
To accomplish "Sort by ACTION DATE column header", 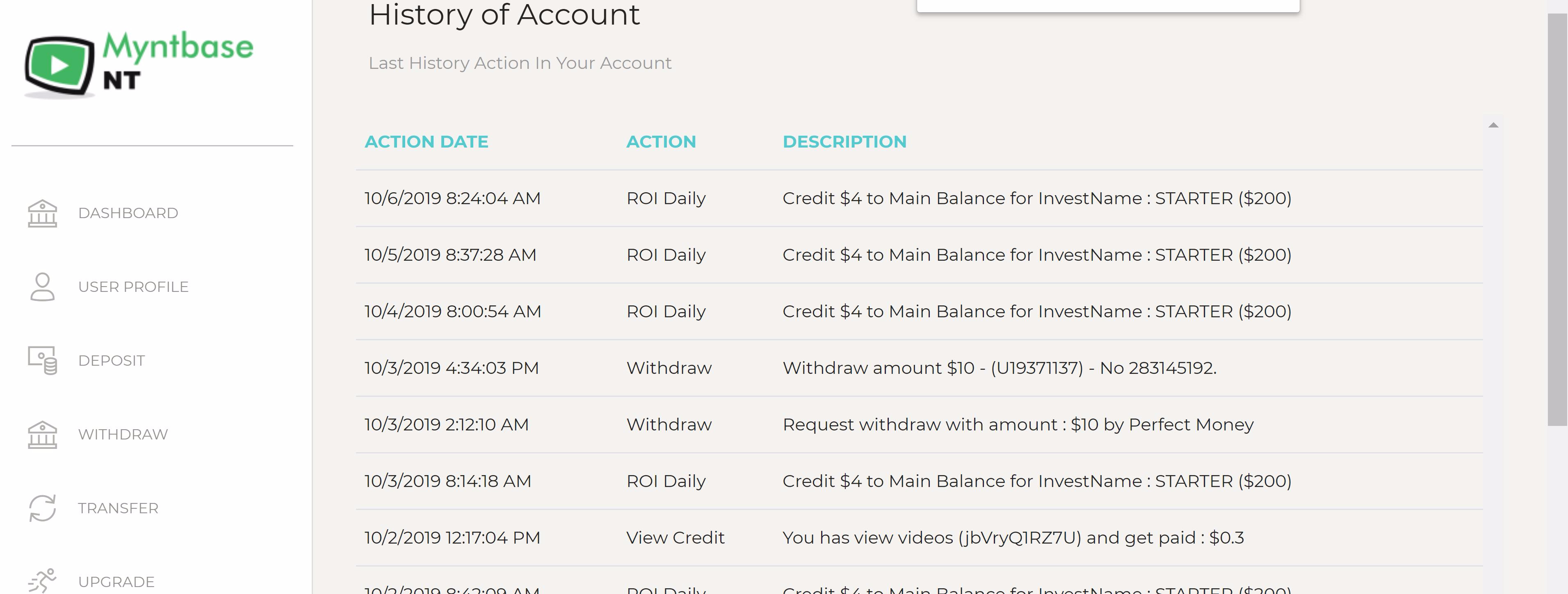I will coord(426,142).
